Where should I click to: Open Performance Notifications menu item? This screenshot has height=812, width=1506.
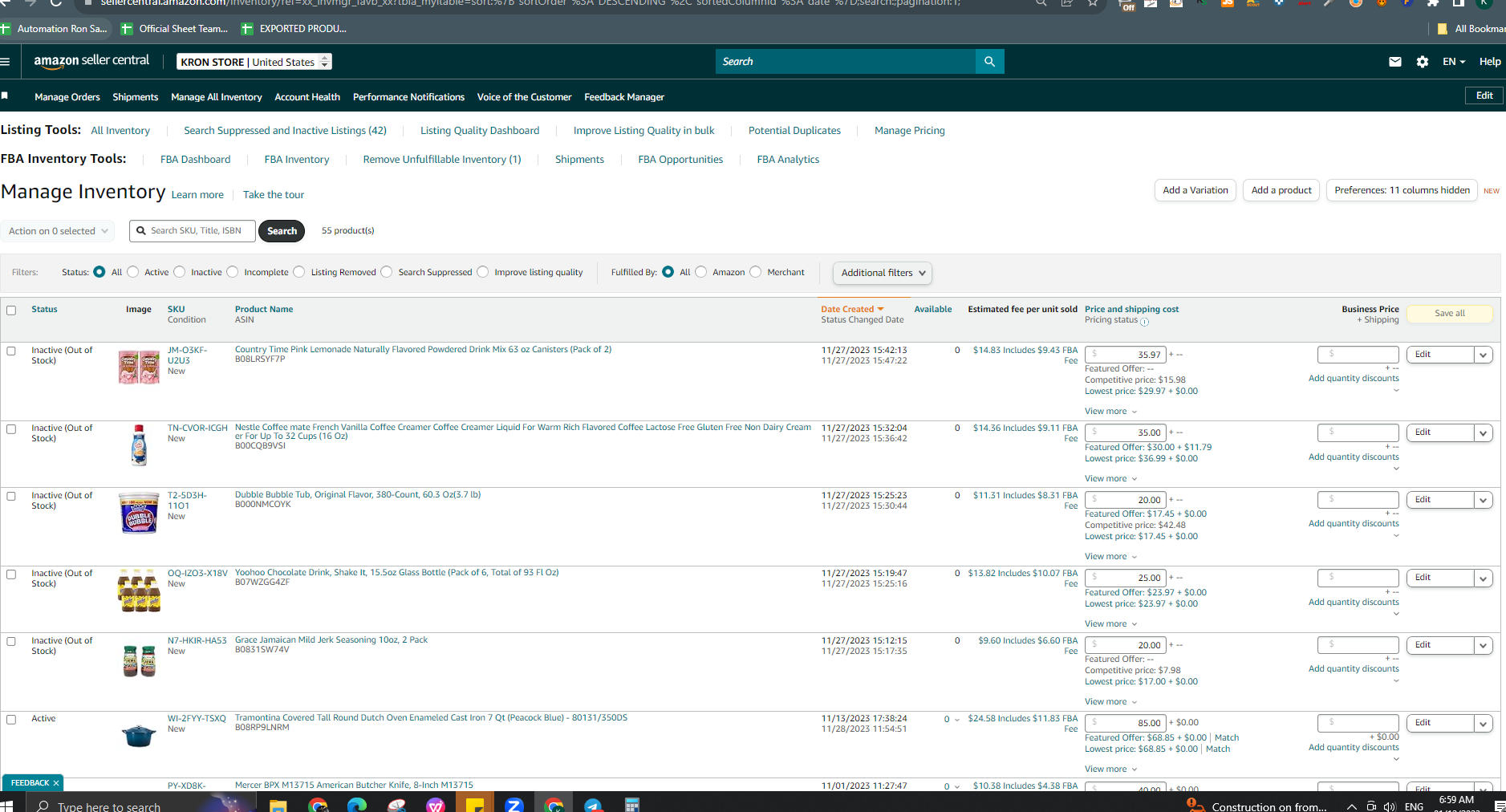pyautogui.click(x=408, y=97)
